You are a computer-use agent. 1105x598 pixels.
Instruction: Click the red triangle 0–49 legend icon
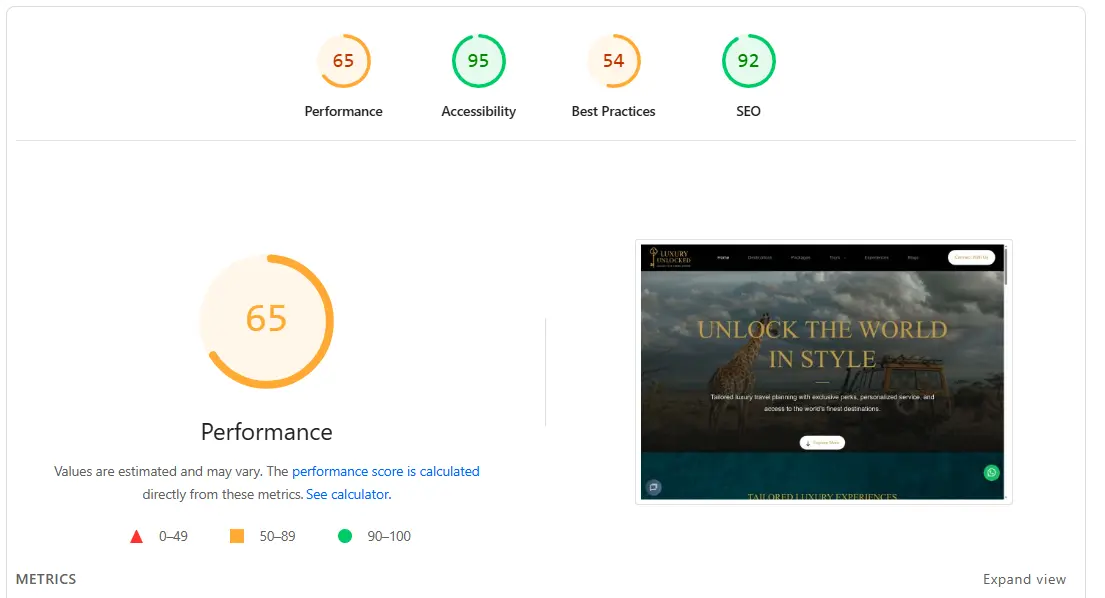click(x=137, y=537)
